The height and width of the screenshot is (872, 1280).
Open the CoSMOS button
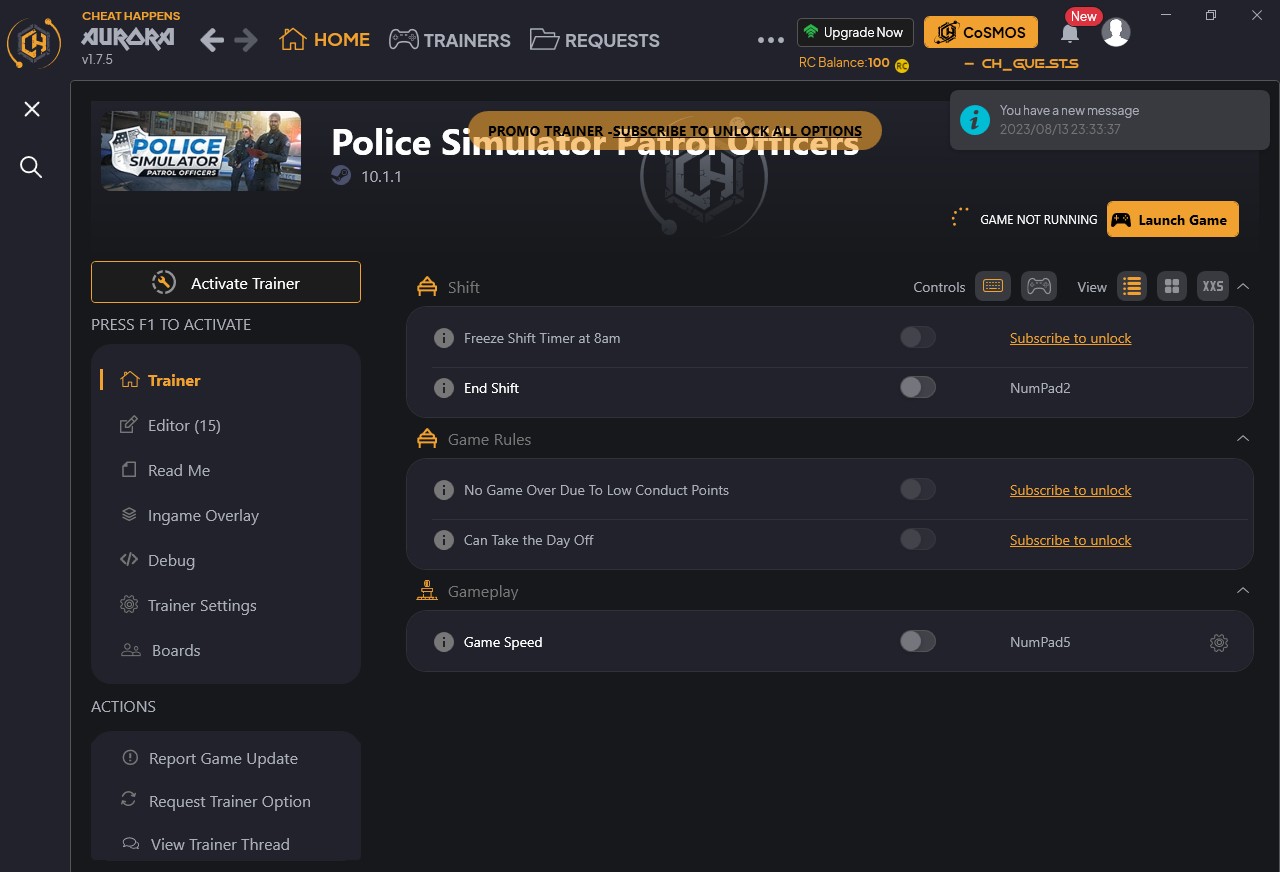(981, 32)
